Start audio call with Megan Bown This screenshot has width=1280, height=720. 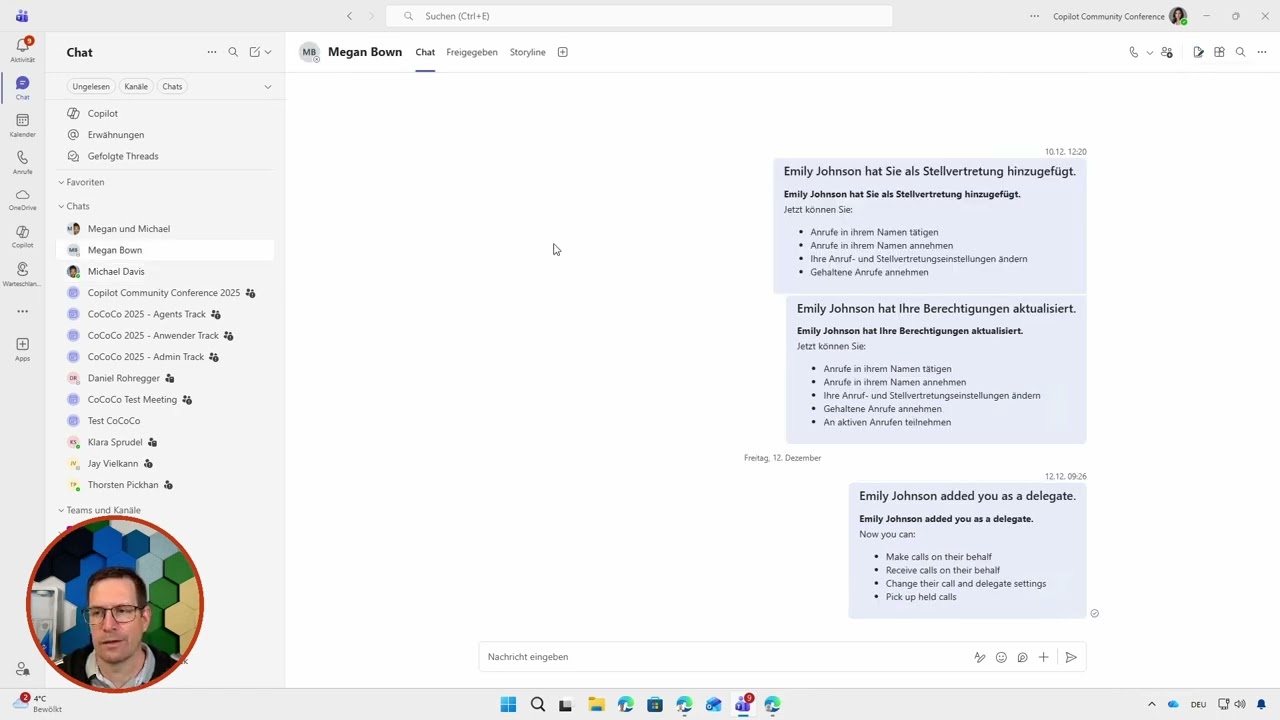click(1133, 52)
